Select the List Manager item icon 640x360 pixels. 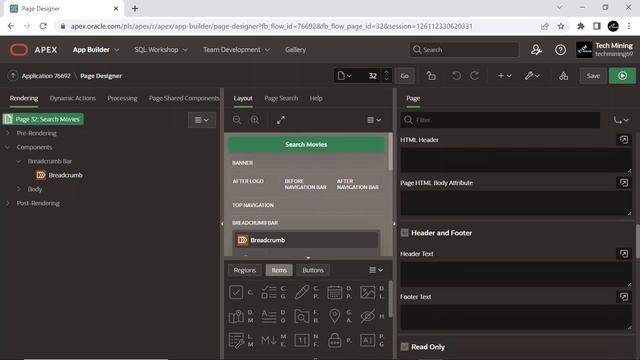pos(236,340)
